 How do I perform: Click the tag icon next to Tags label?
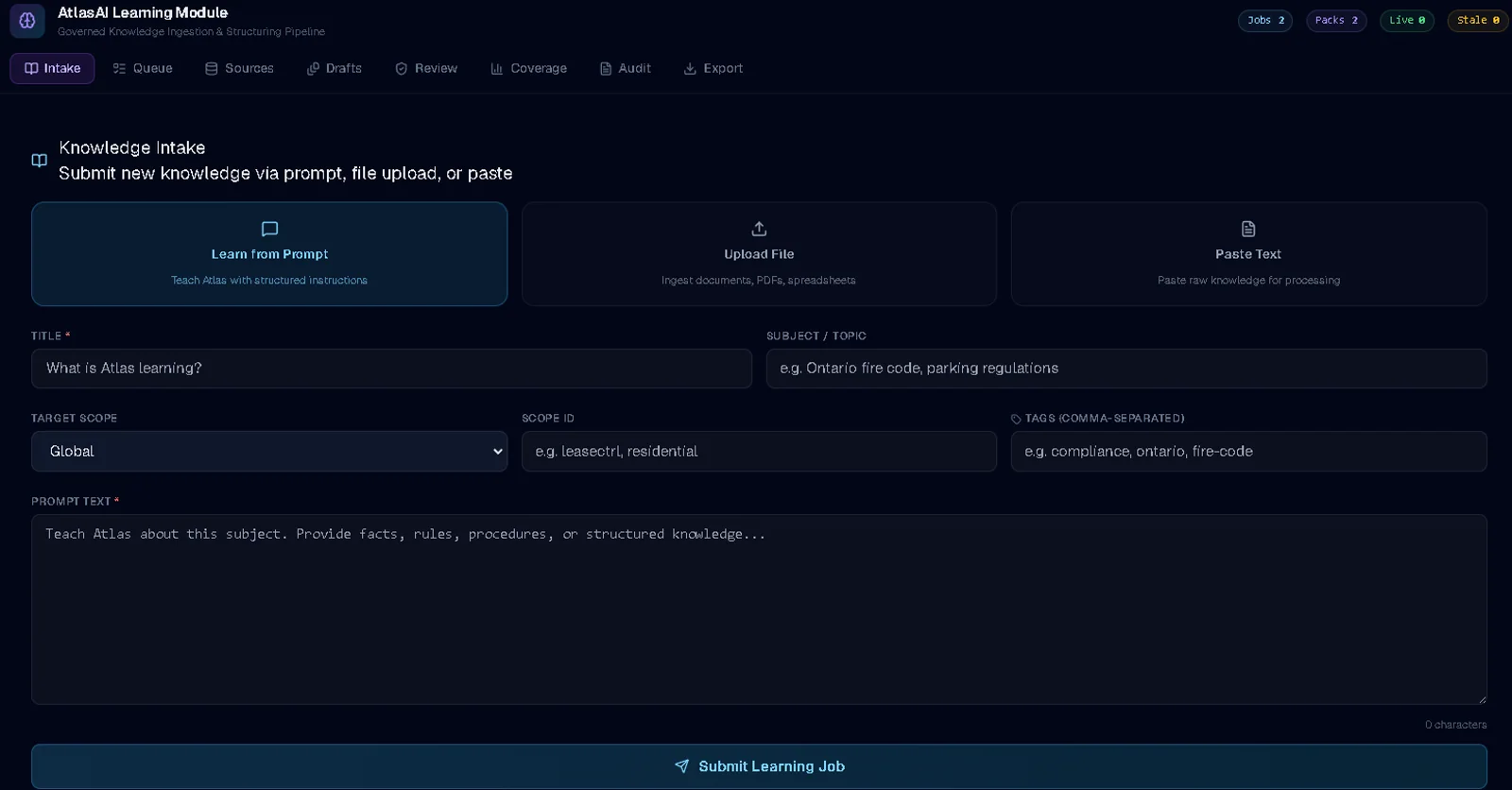click(1016, 419)
